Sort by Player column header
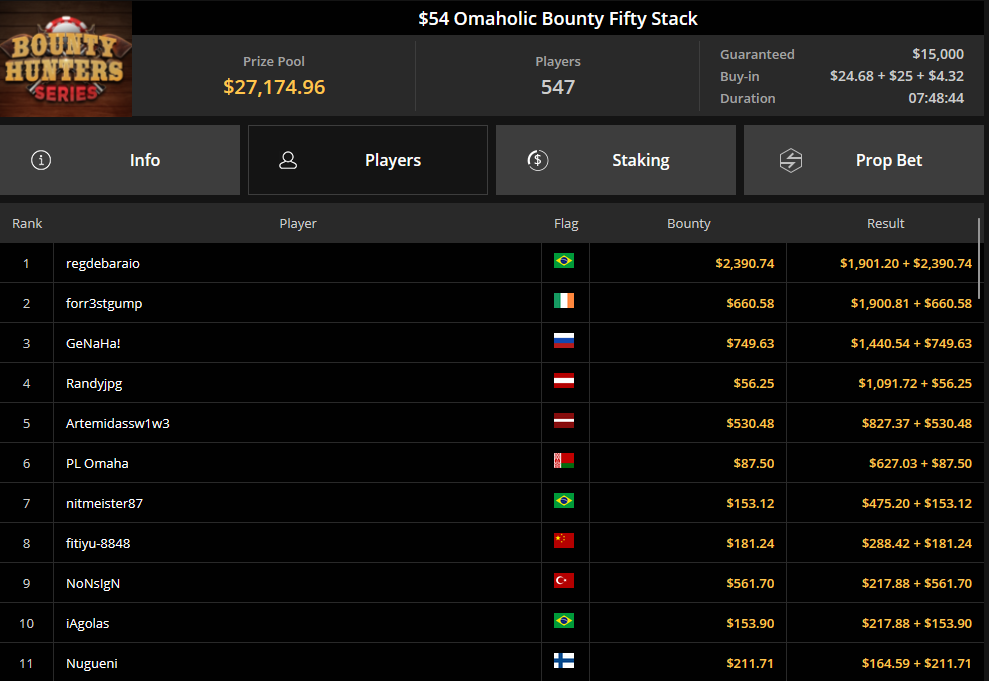The width and height of the screenshot is (989, 681). point(298,223)
